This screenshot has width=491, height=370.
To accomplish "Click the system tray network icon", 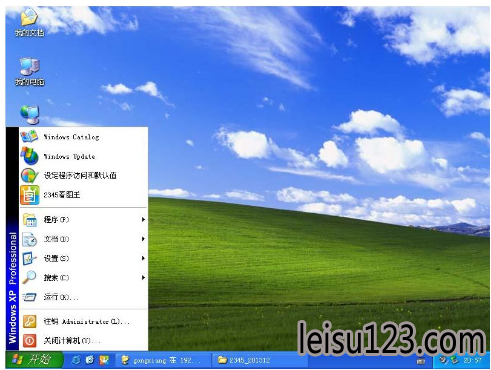I will [454, 360].
